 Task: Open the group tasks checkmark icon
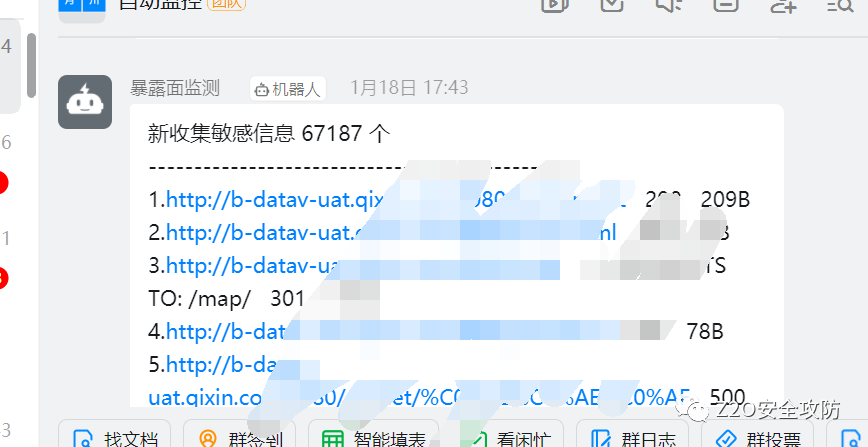click(612, 4)
